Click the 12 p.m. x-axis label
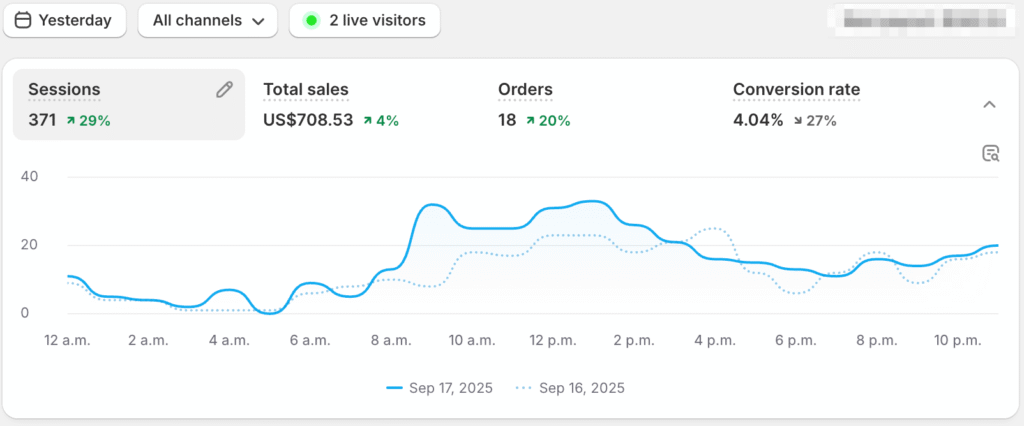The image size is (1024, 426). pyautogui.click(x=554, y=341)
